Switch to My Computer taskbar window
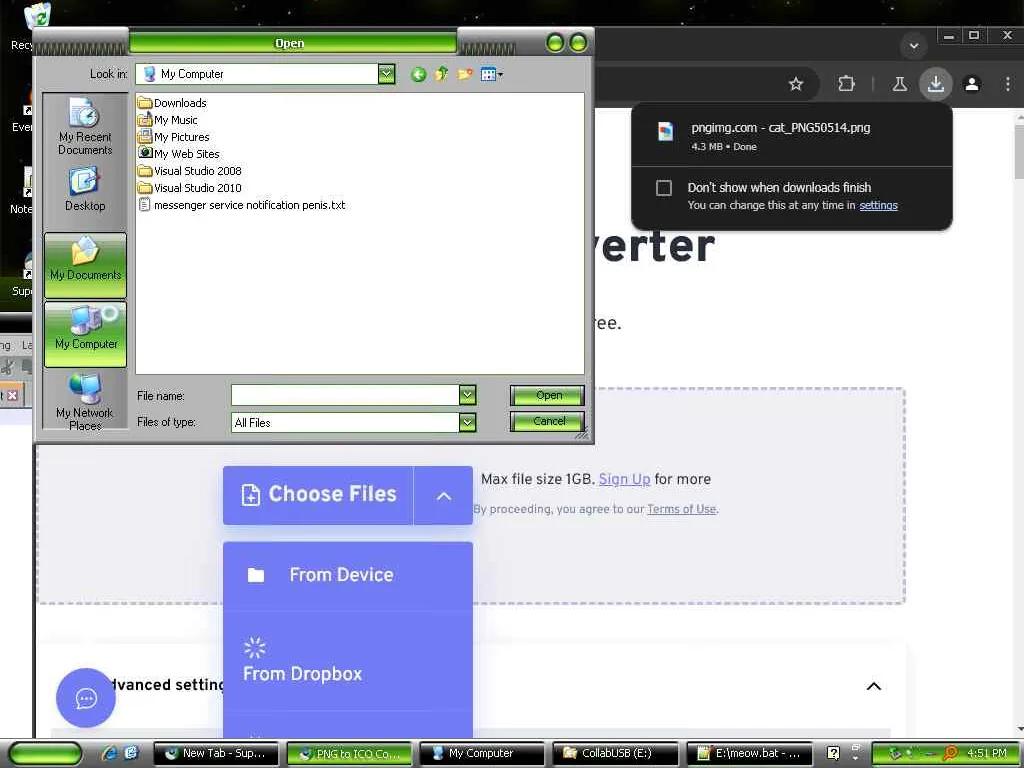The image size is (1024, 768). point(482,754)
